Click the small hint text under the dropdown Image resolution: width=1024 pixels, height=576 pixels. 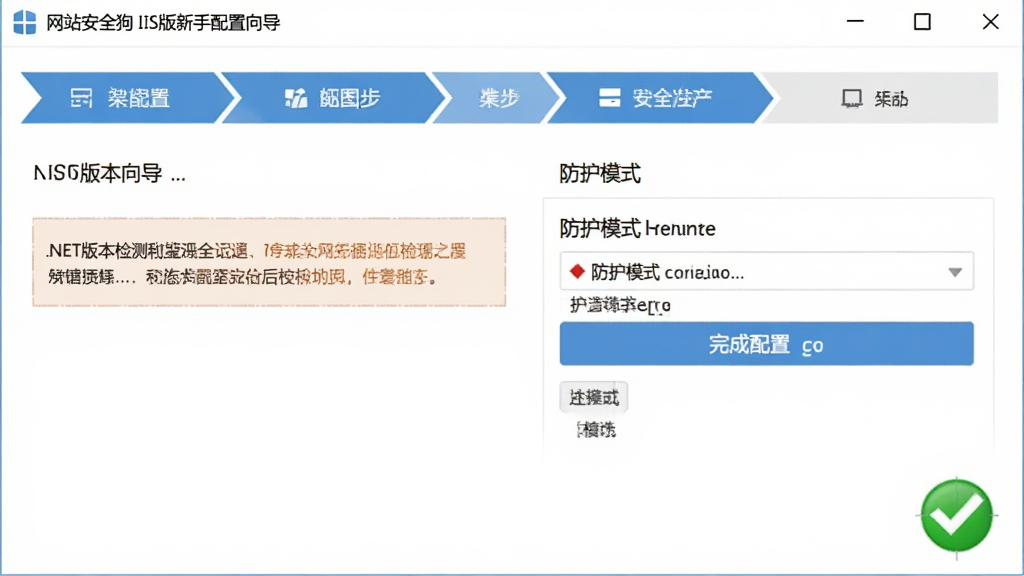pos(620,305)
